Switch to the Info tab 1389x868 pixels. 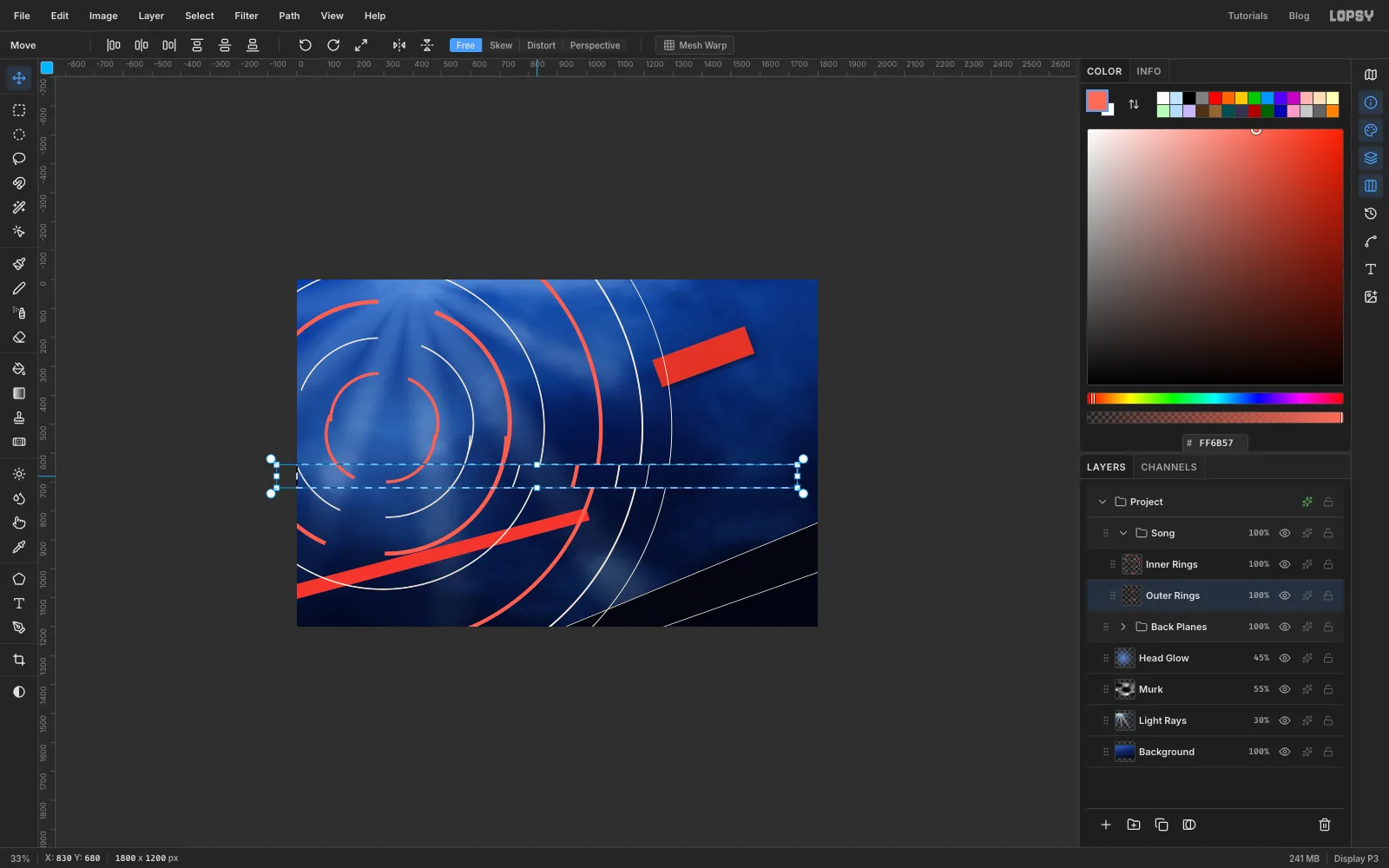pos(1149,71)
